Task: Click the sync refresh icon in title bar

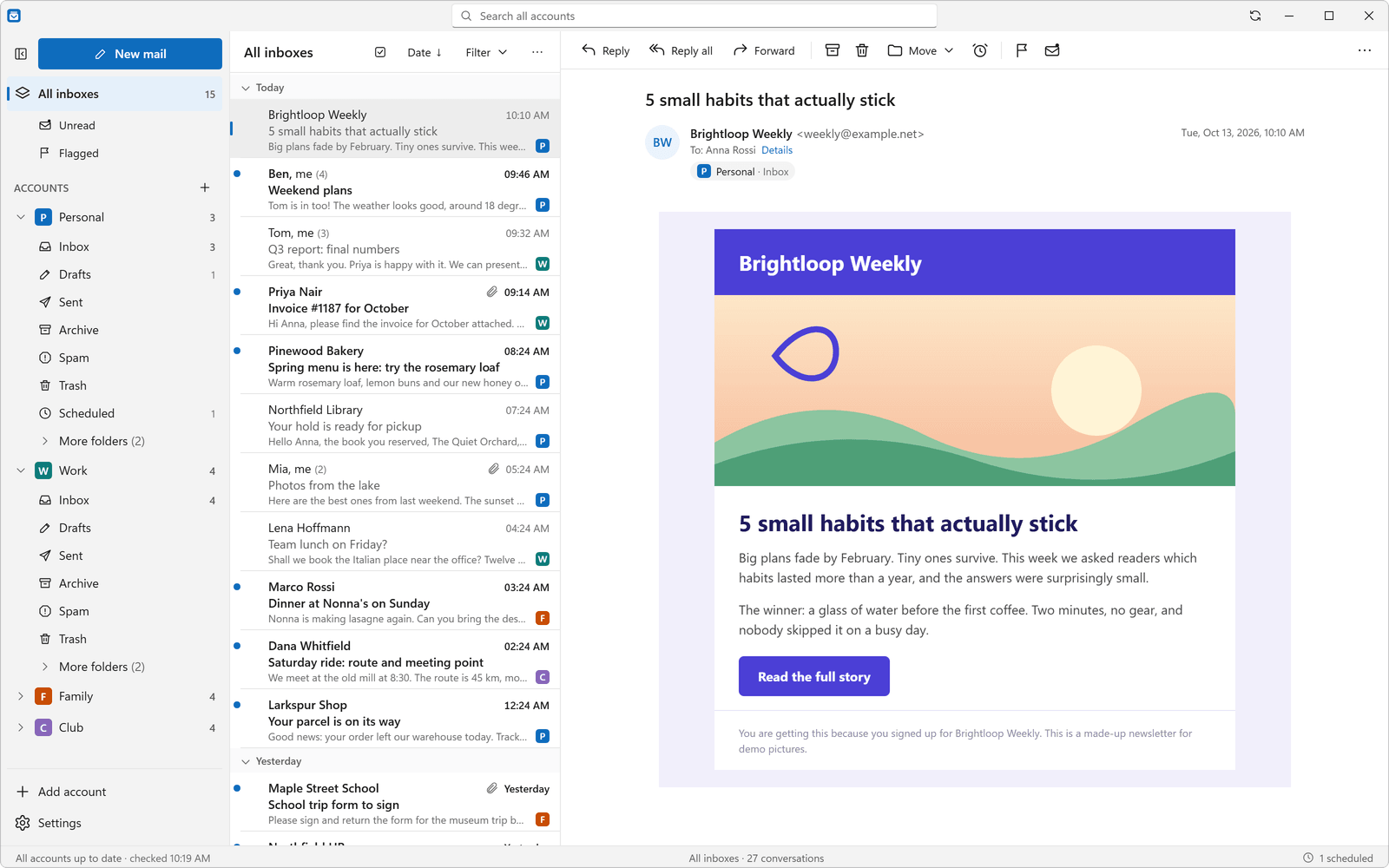Action: point(1255,16)
